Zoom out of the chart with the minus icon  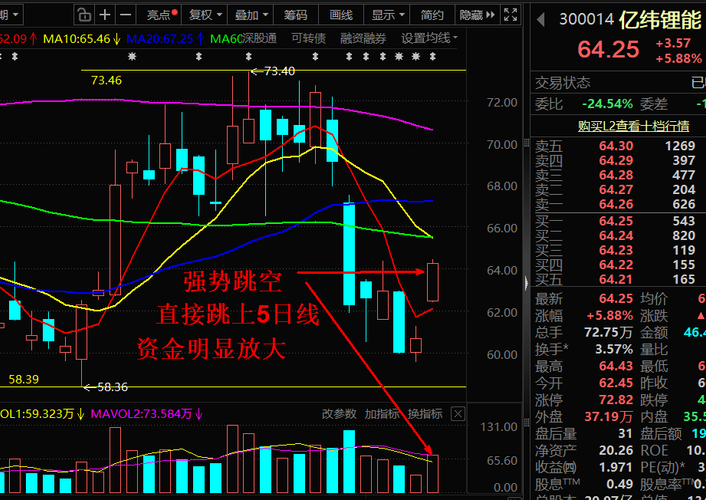(126, 15)
